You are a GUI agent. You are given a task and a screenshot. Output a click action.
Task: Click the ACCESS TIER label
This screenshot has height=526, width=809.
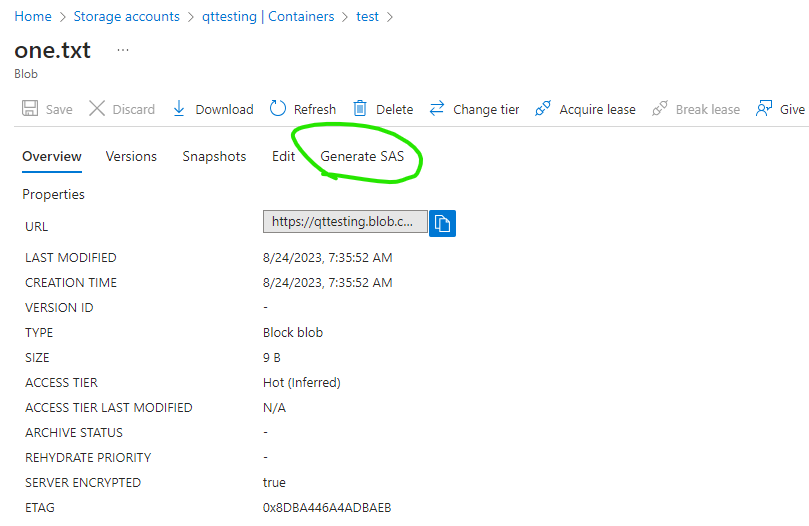click(x=61, y=382)
